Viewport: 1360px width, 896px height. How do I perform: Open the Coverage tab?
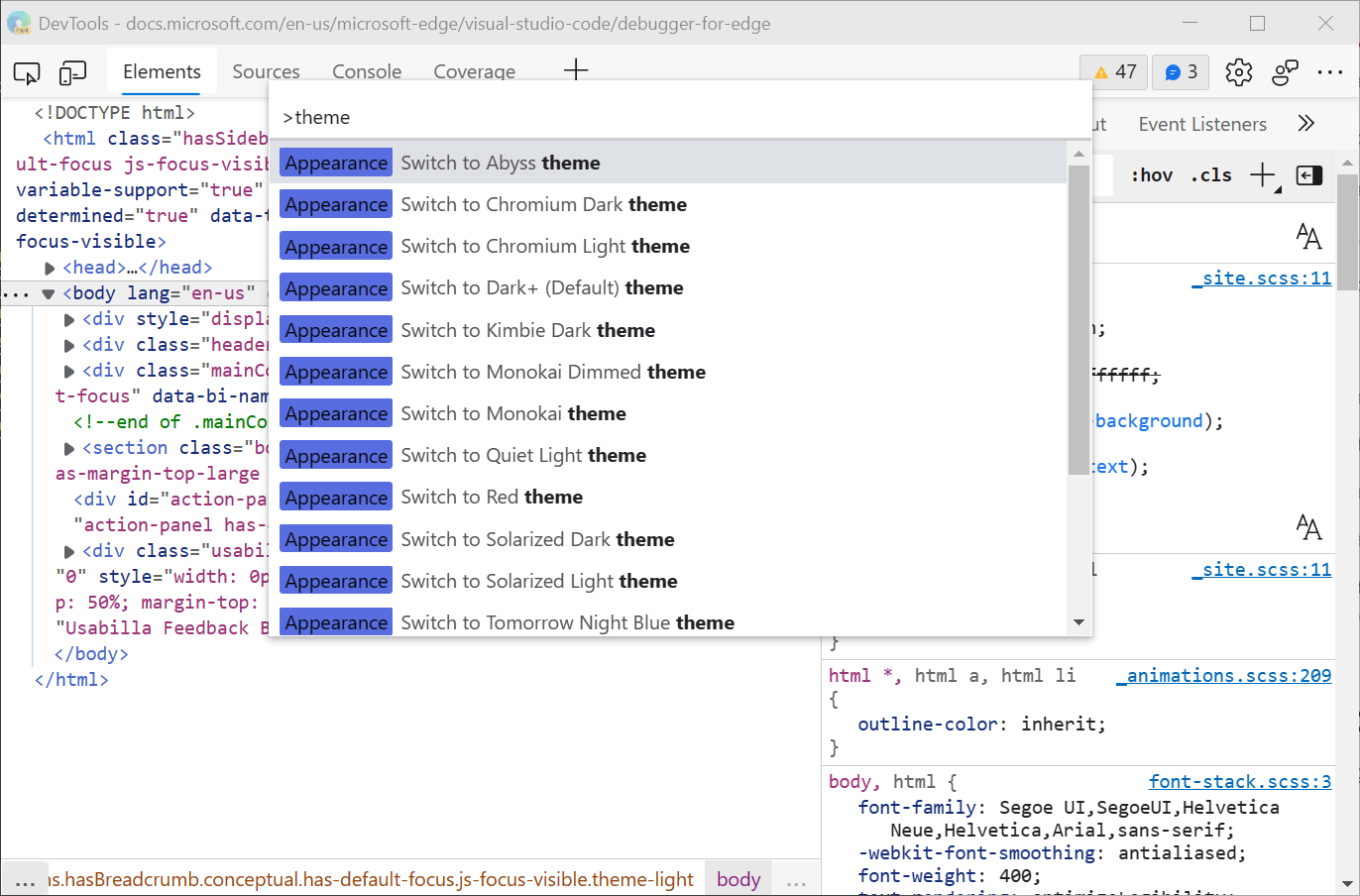click(474, 71)
